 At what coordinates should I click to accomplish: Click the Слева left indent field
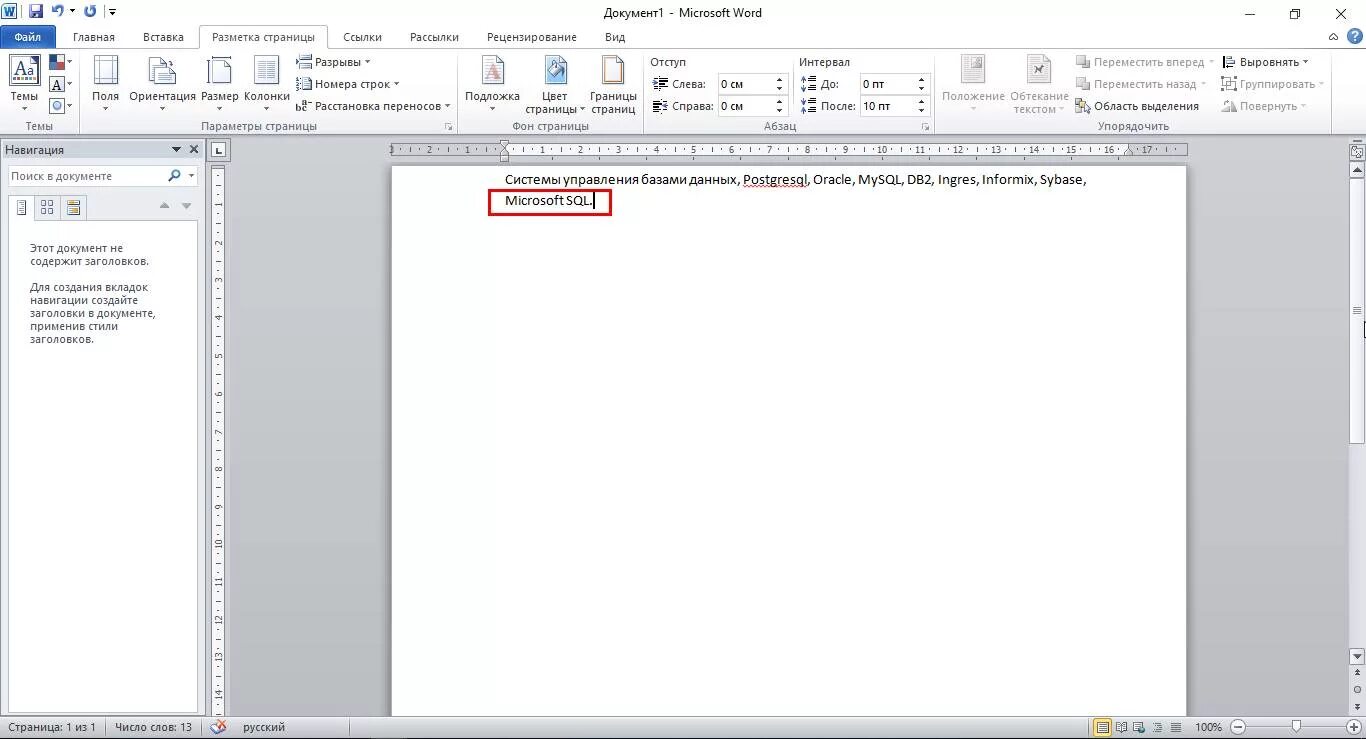coord(745,84)
